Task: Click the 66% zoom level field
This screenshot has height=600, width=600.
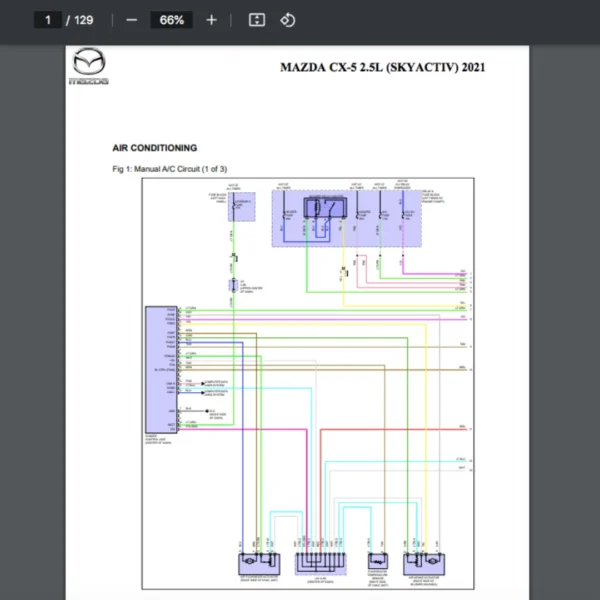Action: [171, 20]
